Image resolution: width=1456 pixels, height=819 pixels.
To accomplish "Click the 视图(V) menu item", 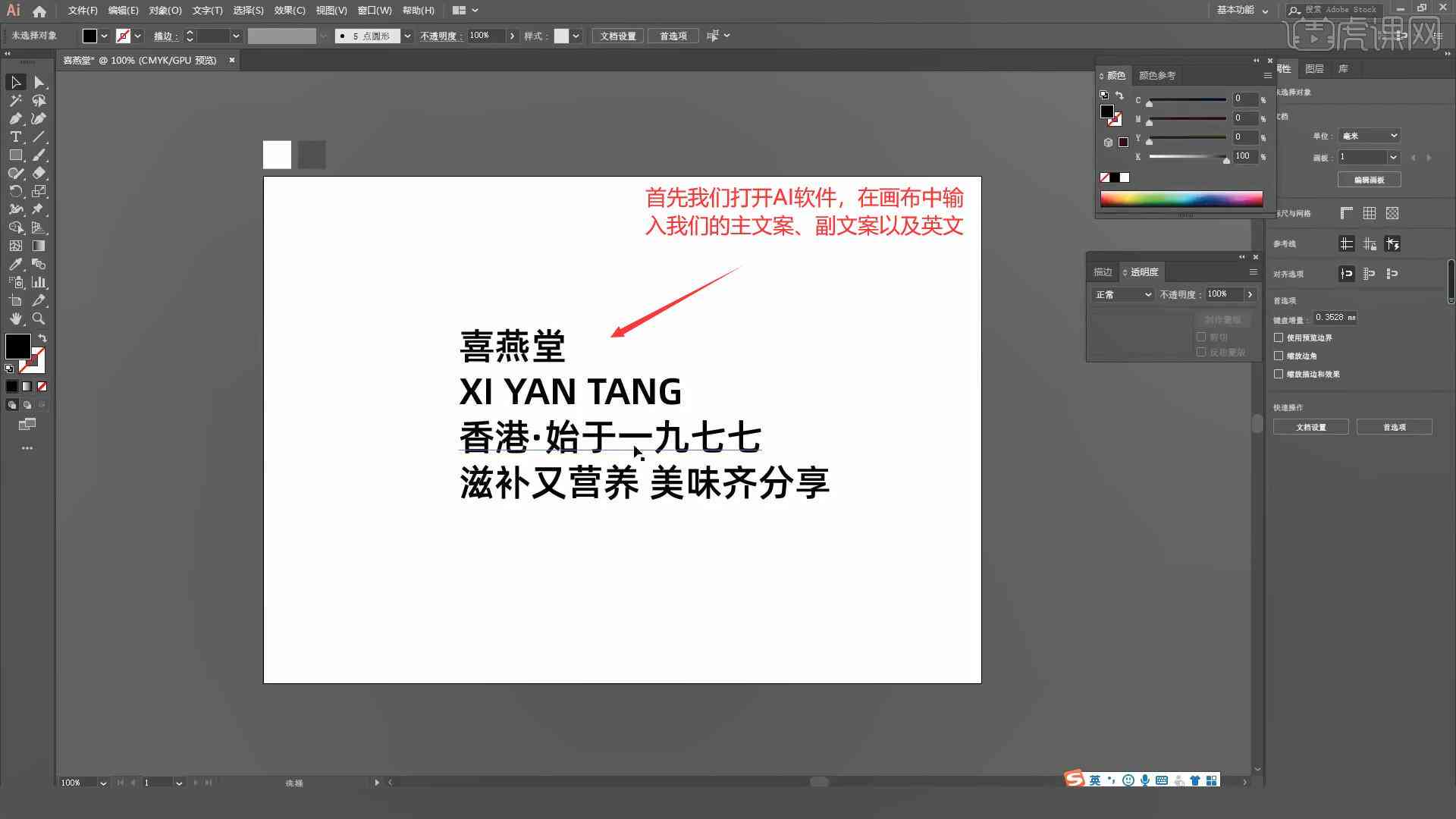I will click(331, 10).
